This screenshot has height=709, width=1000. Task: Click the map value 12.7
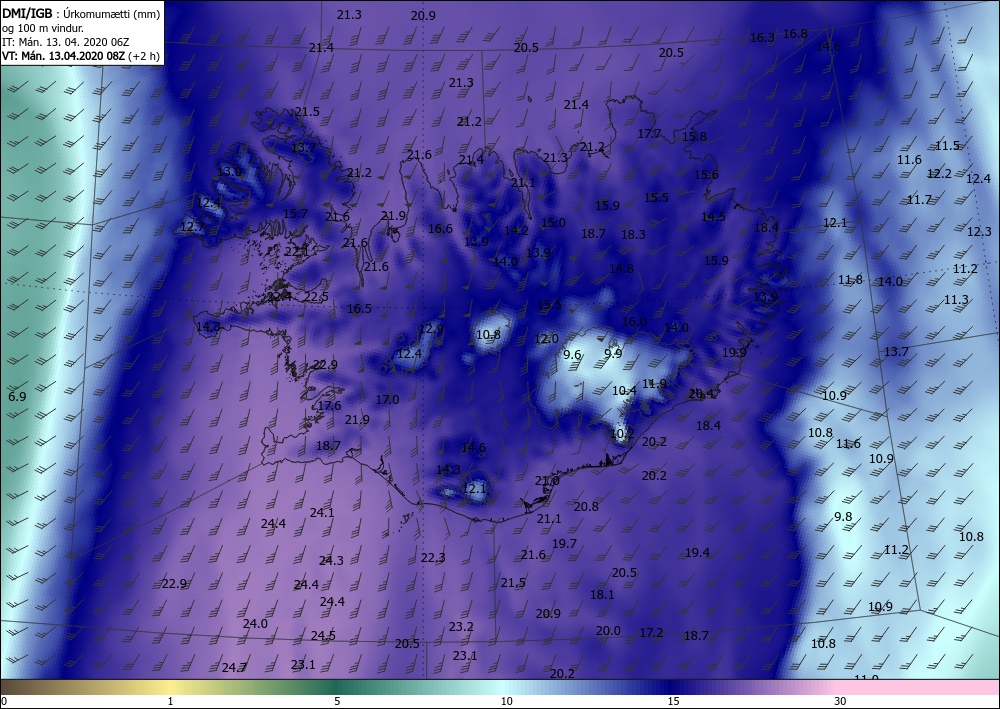pos(192,227)
